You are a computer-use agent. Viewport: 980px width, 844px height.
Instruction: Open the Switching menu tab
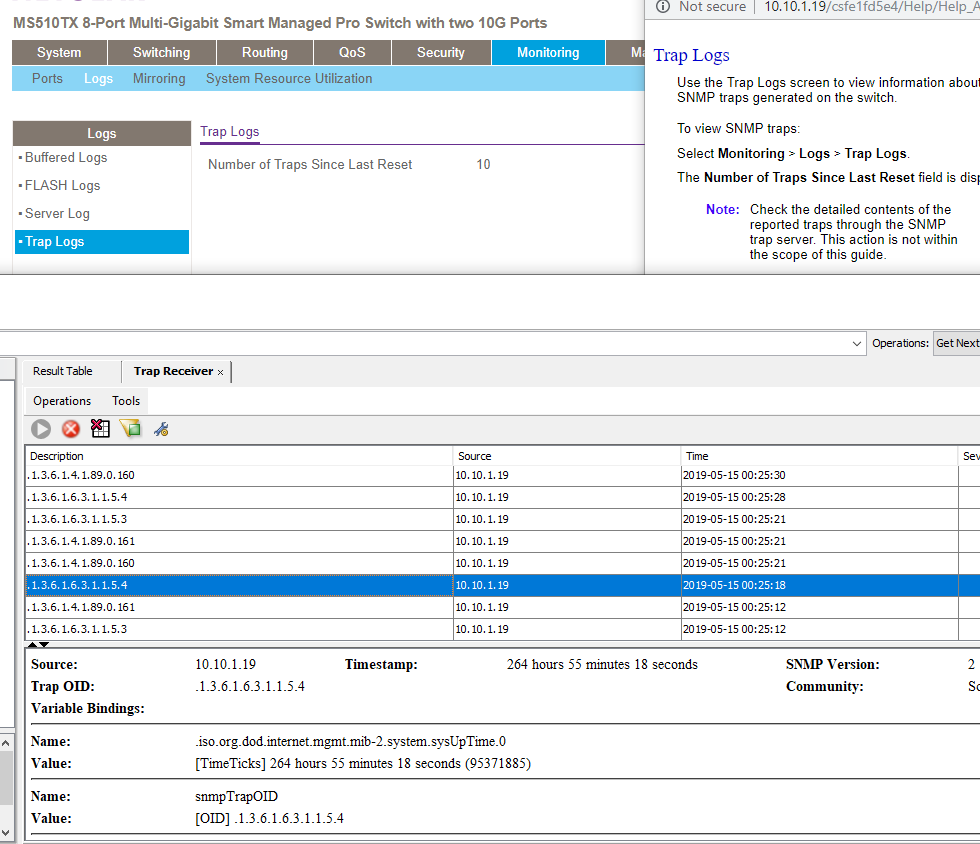[162, 53]
